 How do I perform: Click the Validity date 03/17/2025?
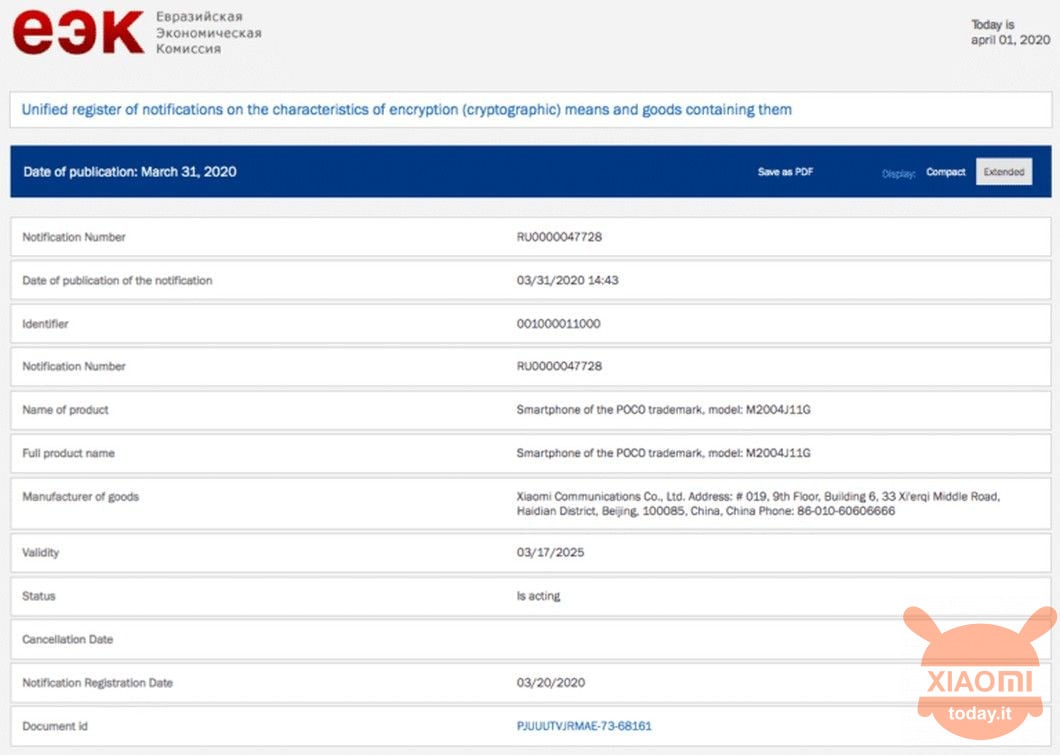550,552
